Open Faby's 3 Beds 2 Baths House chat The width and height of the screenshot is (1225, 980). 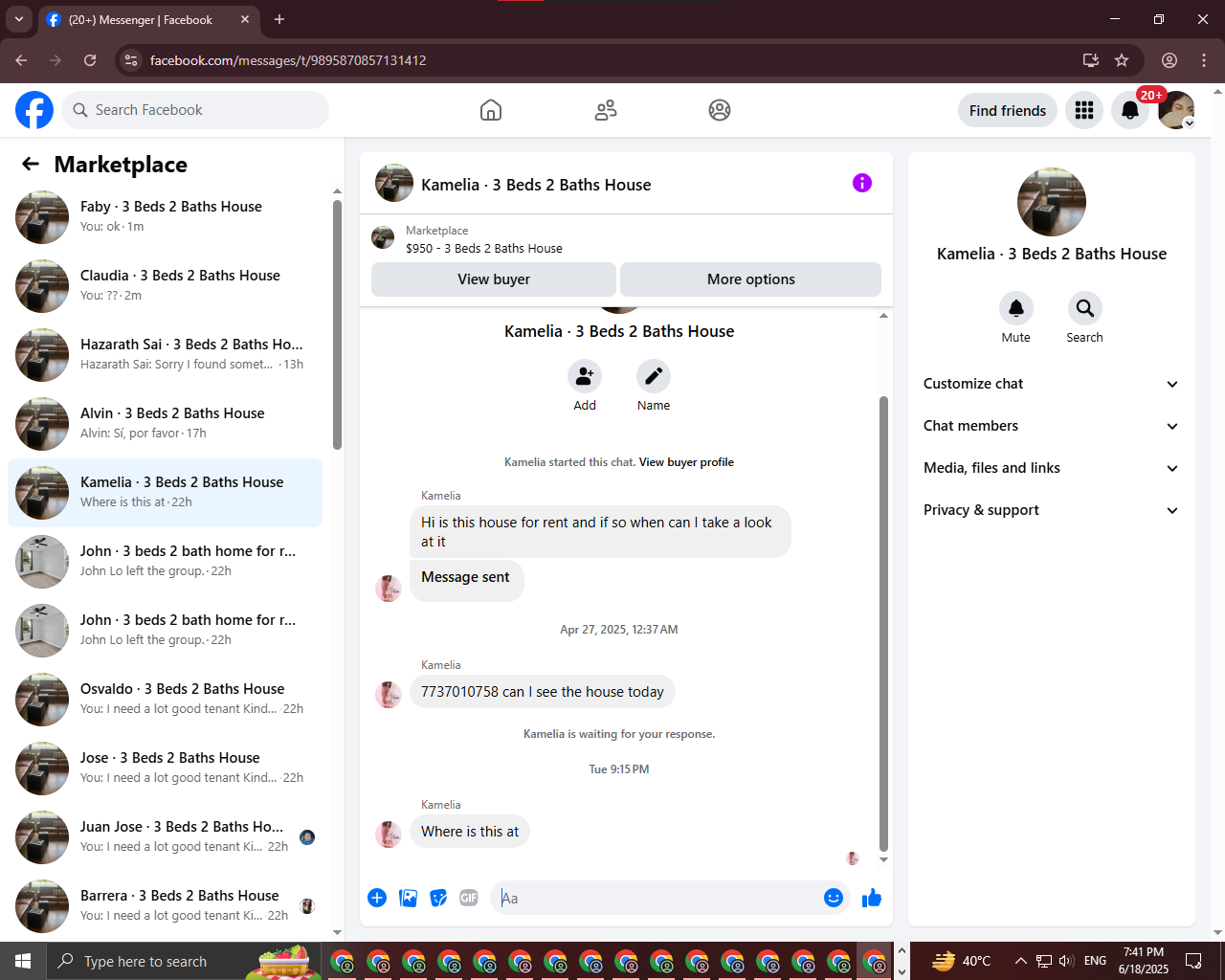tap(166, 217)
